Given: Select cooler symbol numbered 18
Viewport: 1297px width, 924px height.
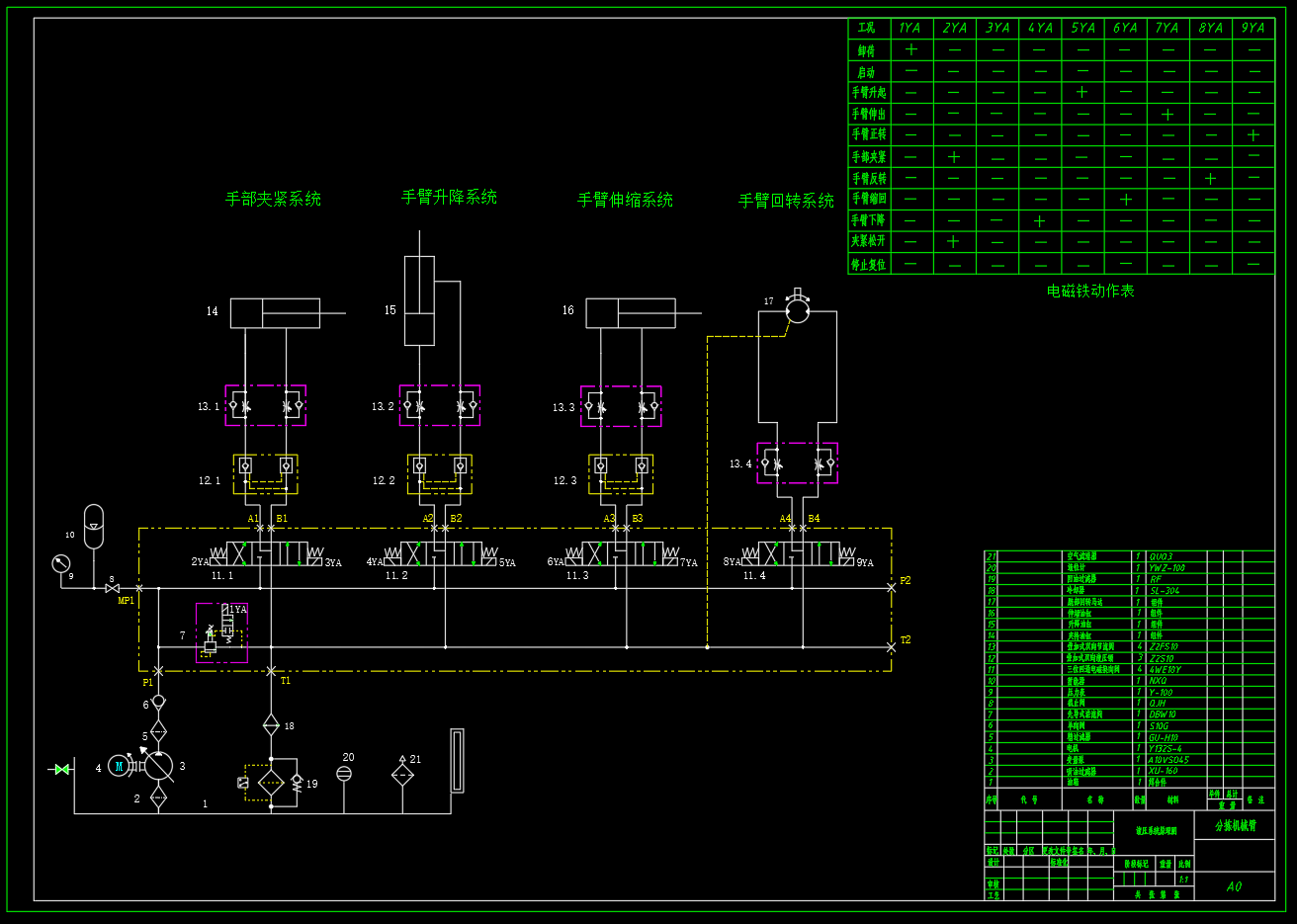Looking at the screenshot, I should [x=271, y=725].
